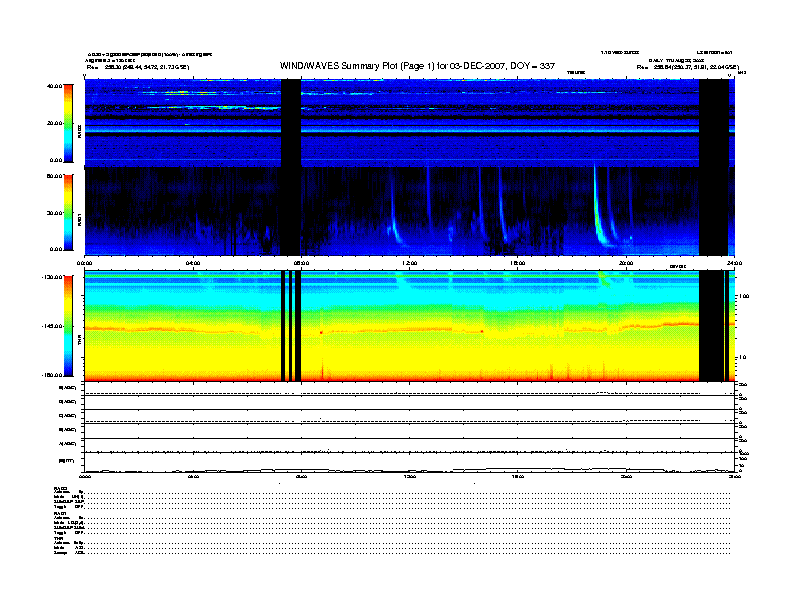Click the RAD2 spectrogram color scale bar

68,123
